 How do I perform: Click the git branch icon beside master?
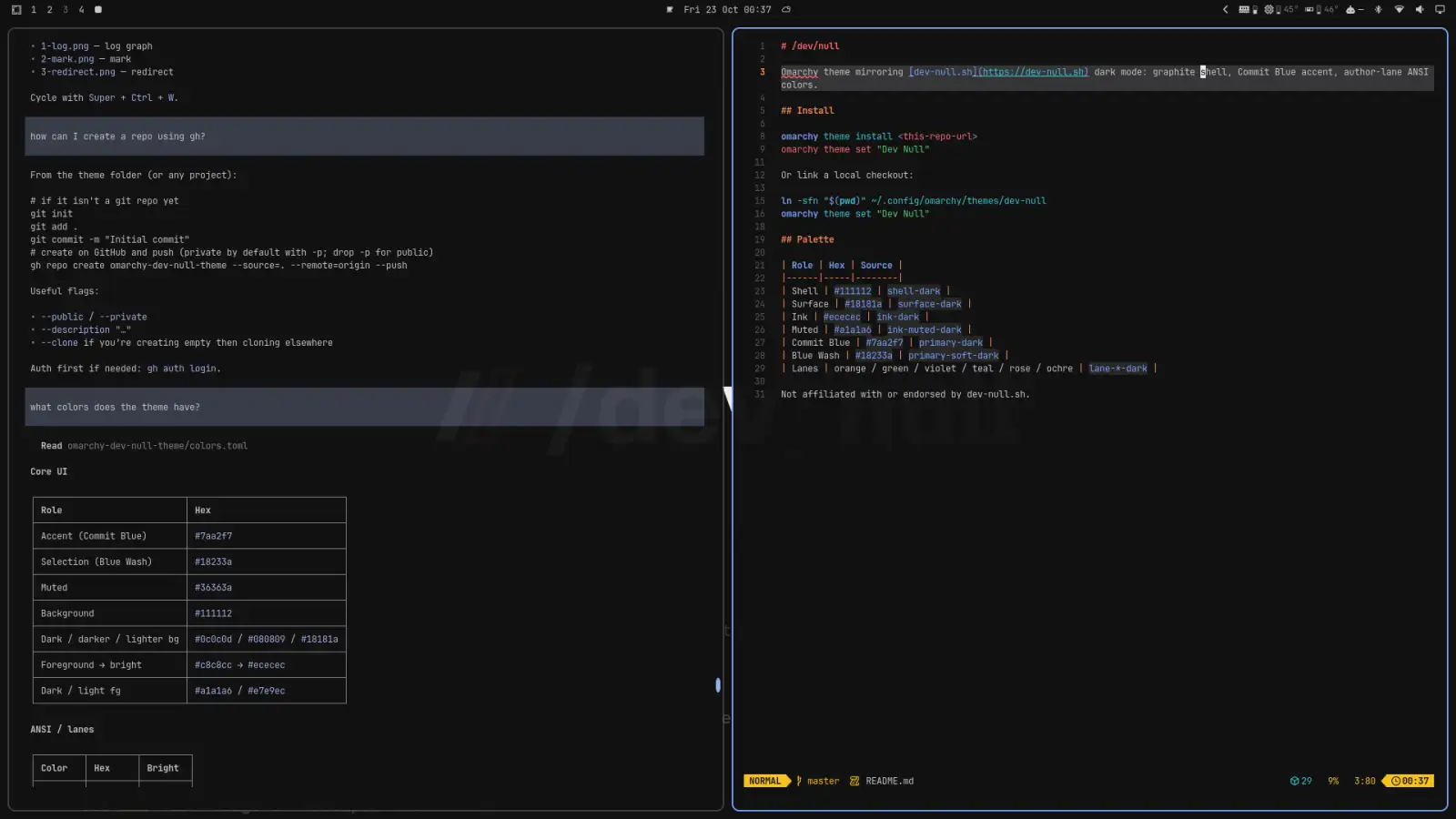point(799,781)
